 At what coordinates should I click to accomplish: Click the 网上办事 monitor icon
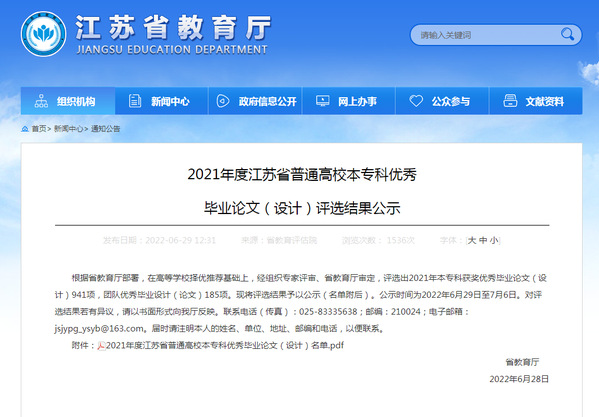[322, 101]
